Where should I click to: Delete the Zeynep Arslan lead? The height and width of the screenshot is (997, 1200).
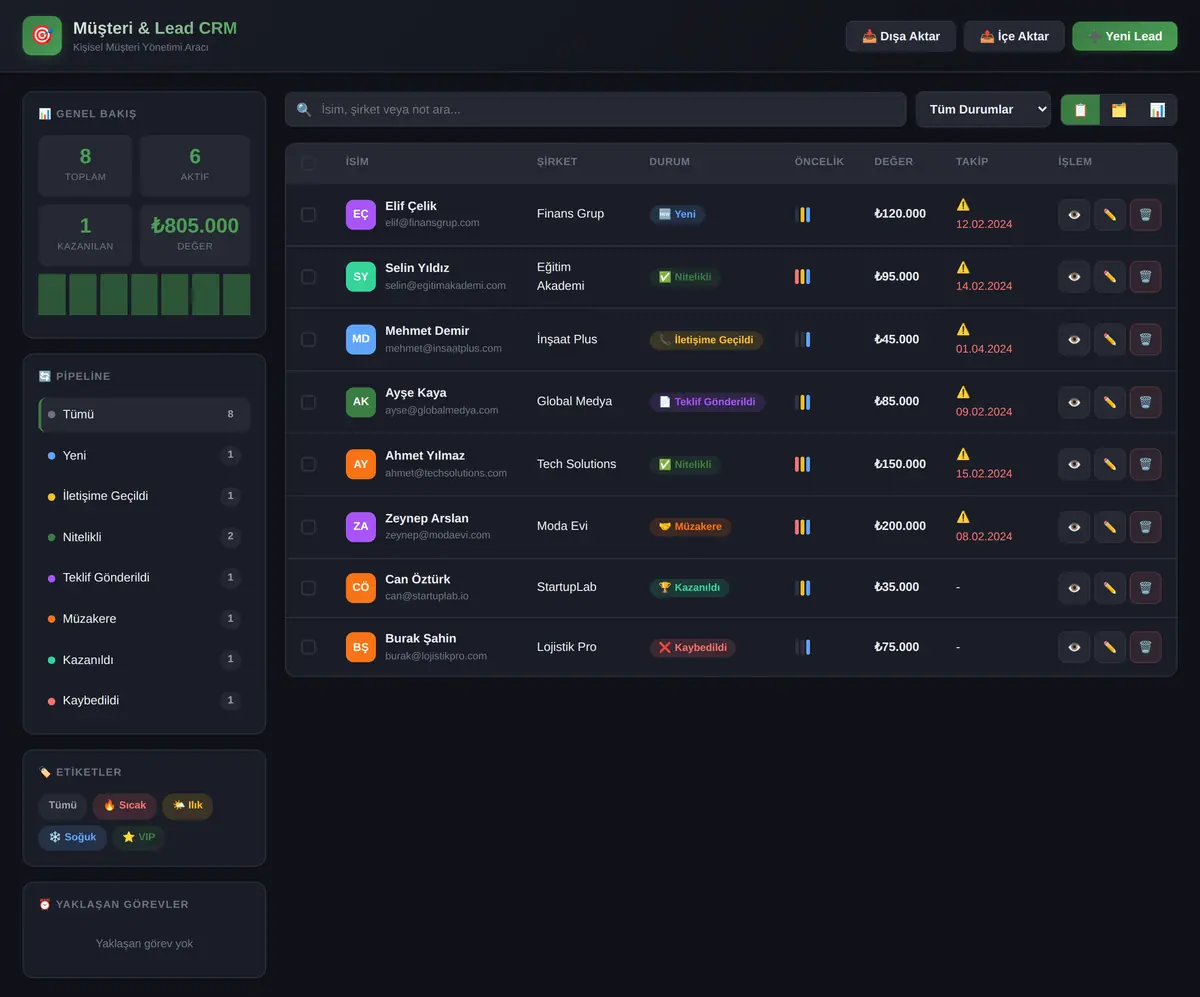pyautogui.click(x=1145, y=527)
